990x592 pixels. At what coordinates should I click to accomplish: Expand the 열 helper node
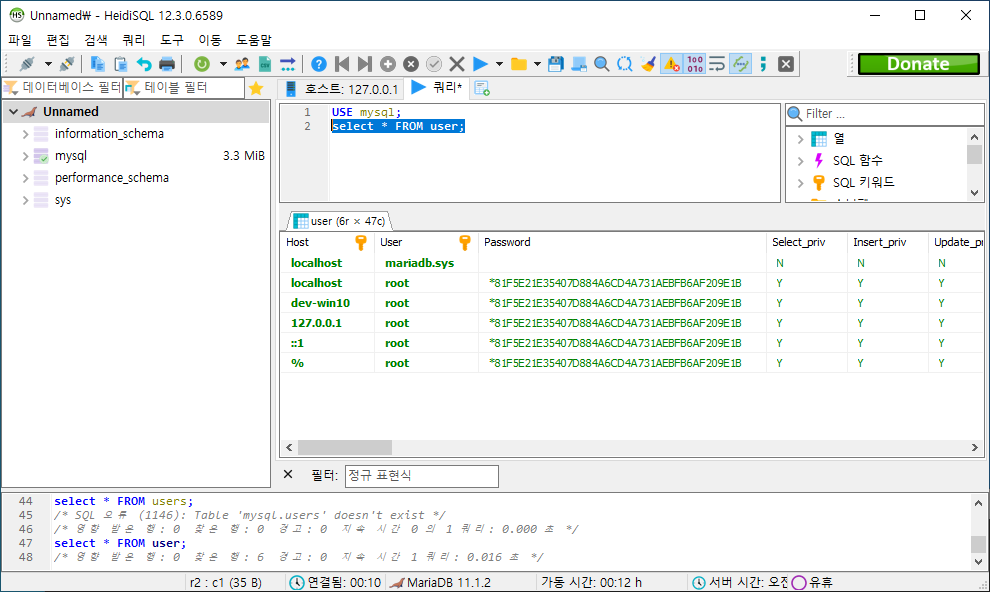click(x=801, y=139)
